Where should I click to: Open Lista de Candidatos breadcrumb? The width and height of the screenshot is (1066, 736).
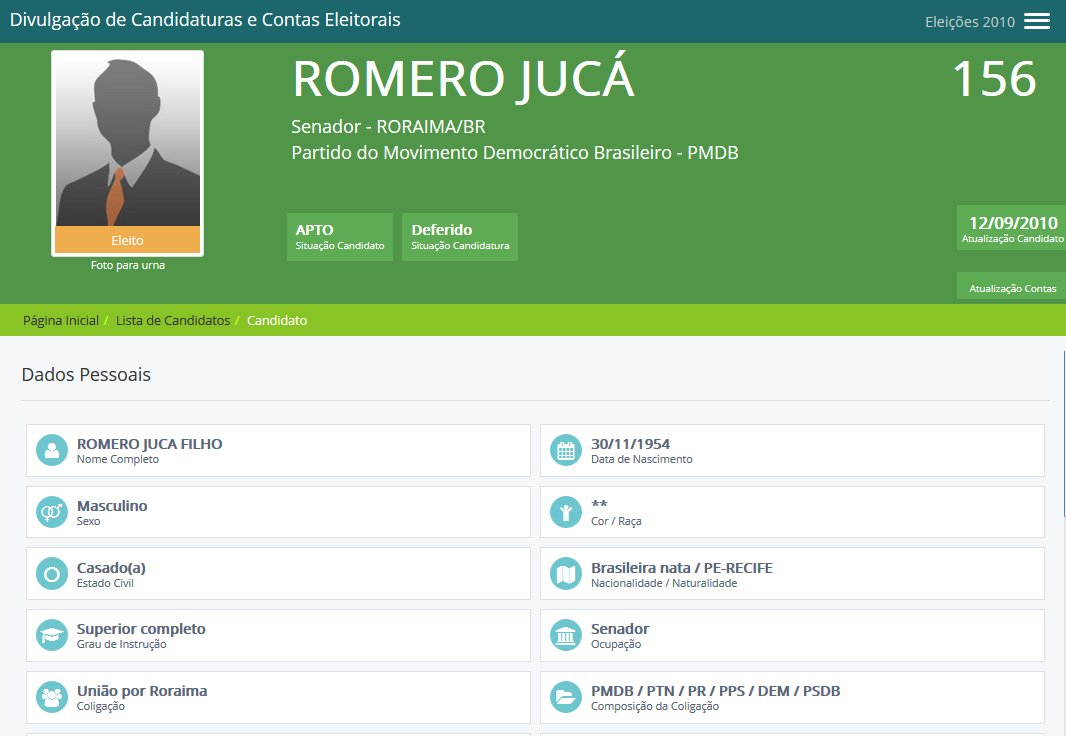coord(173,320)
